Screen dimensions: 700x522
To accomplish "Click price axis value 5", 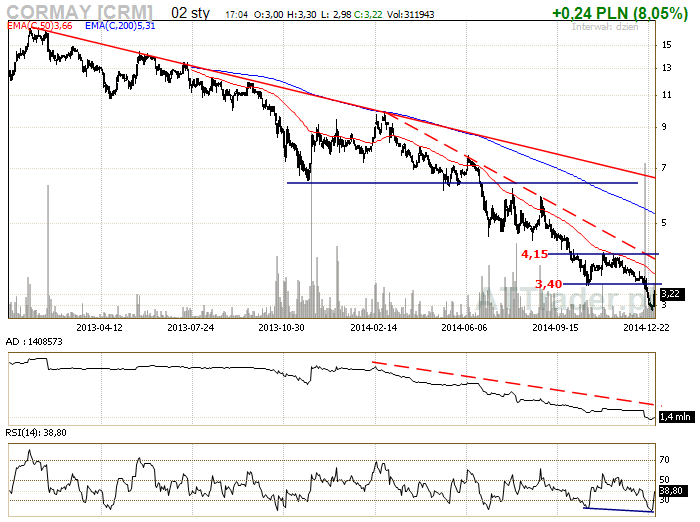I will click(x=664, y=222).
